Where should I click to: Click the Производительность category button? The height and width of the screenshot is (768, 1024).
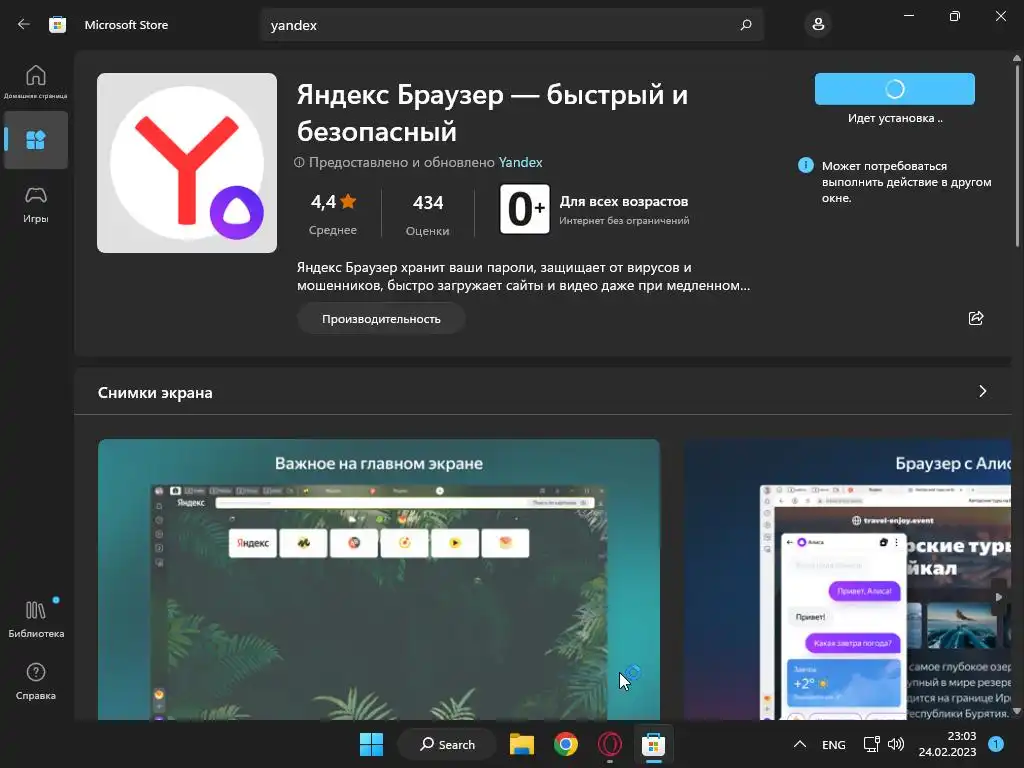tap(381, 319)
